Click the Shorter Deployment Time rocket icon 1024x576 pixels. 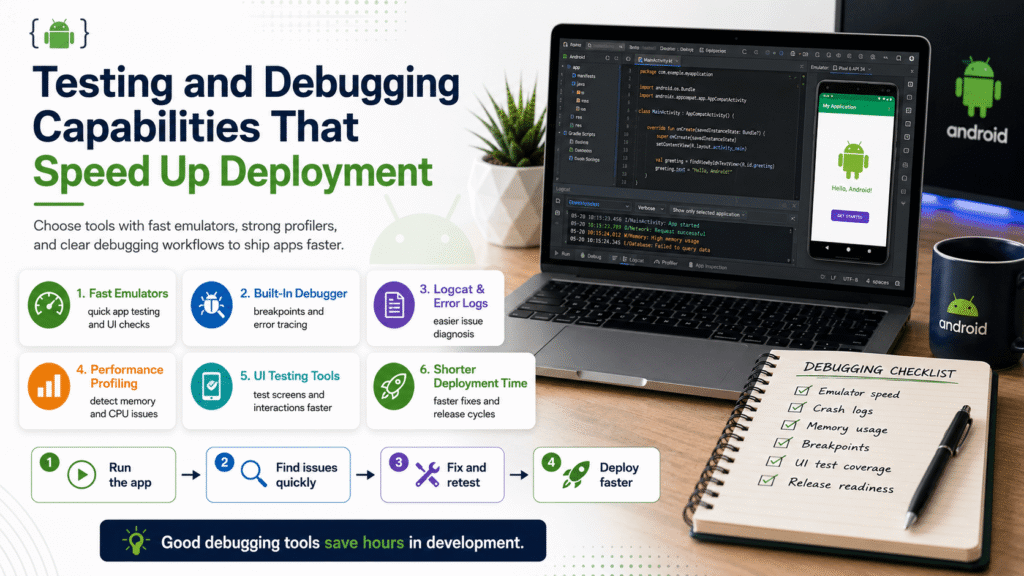(x=394, y=387)
